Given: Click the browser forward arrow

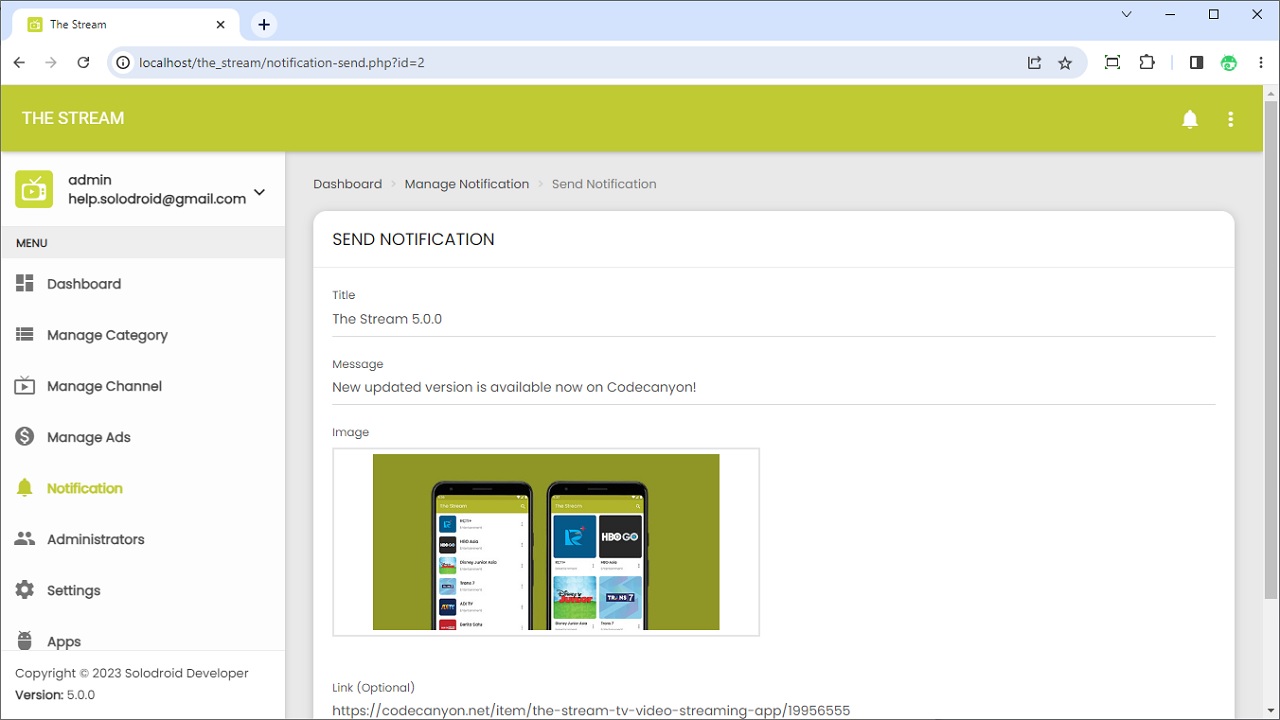Looking at the screenshot, I should tap(51, 62).
